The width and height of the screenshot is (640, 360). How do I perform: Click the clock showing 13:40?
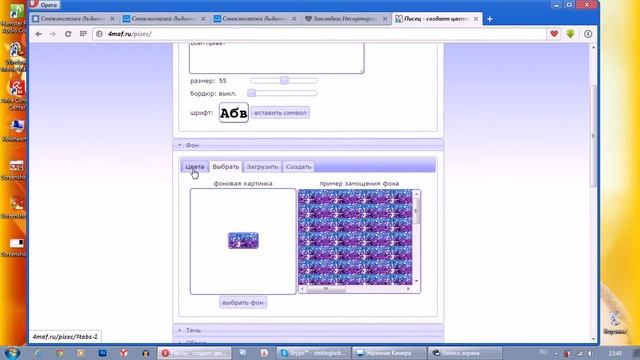(615, 353)
